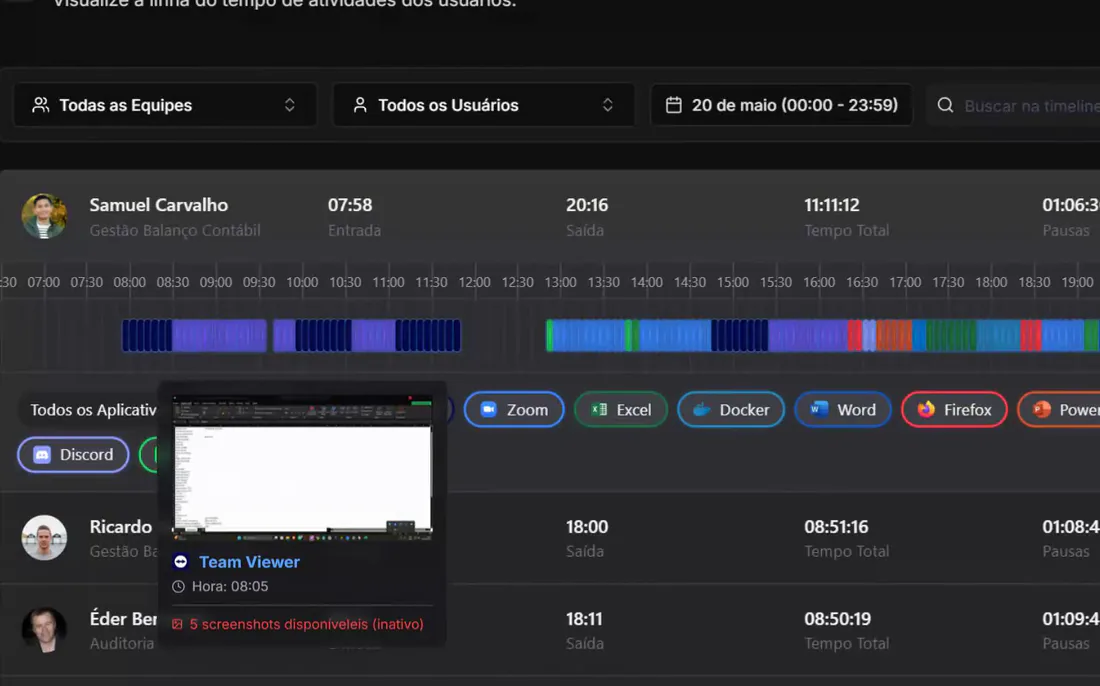This screenshot has height=686, width=1100.
Task: Click the green timeline segment near 13:00
Action: tap(550, 335)
